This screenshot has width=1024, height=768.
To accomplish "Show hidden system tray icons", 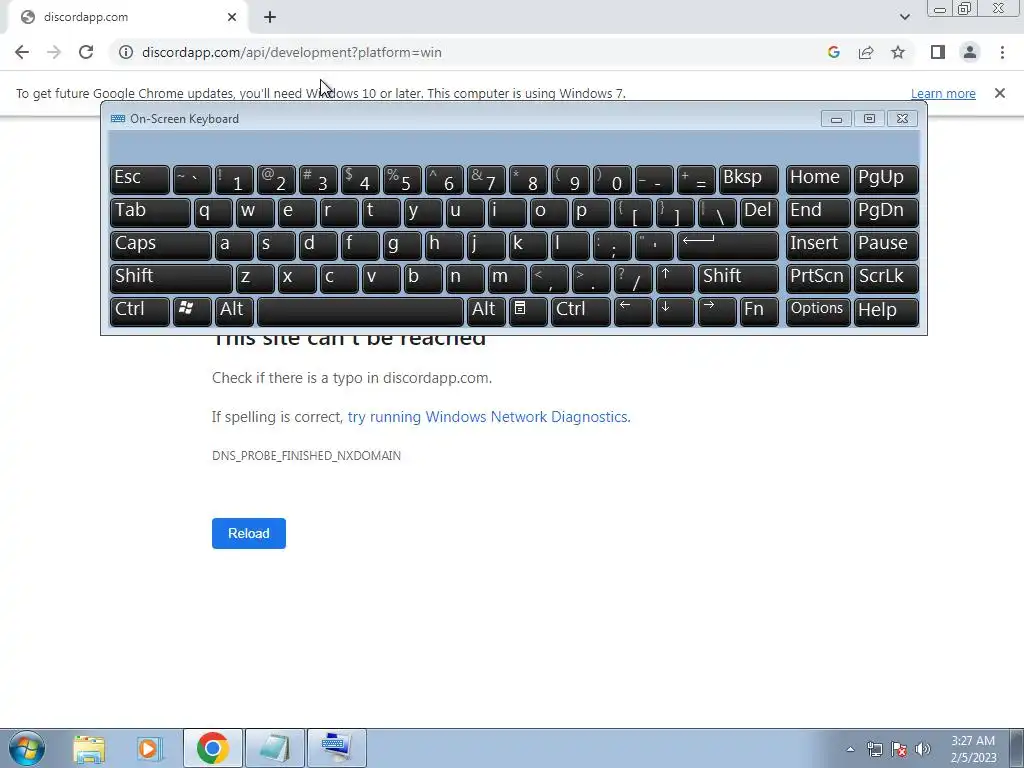I will coord(850,749).
